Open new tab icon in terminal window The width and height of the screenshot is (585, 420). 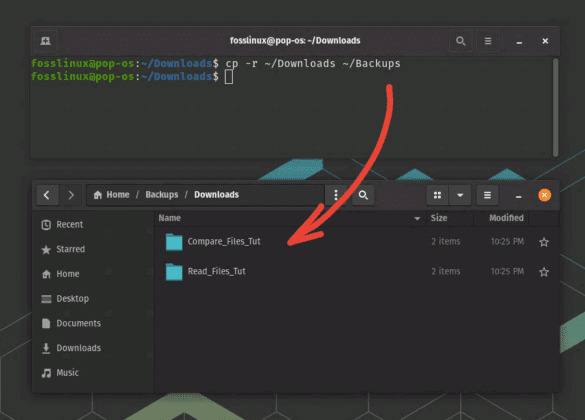tap(46, 41)
